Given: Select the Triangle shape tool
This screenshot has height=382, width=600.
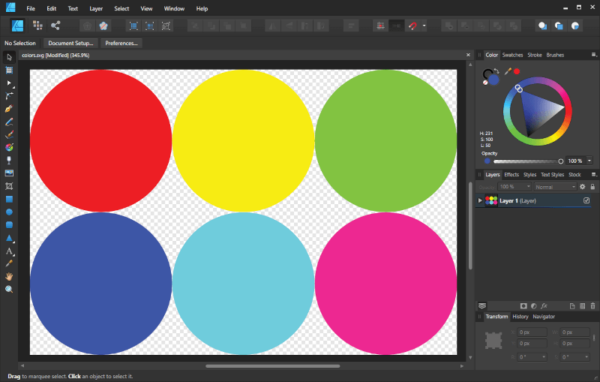Looking at the screenshot, I should coord(9,238).
